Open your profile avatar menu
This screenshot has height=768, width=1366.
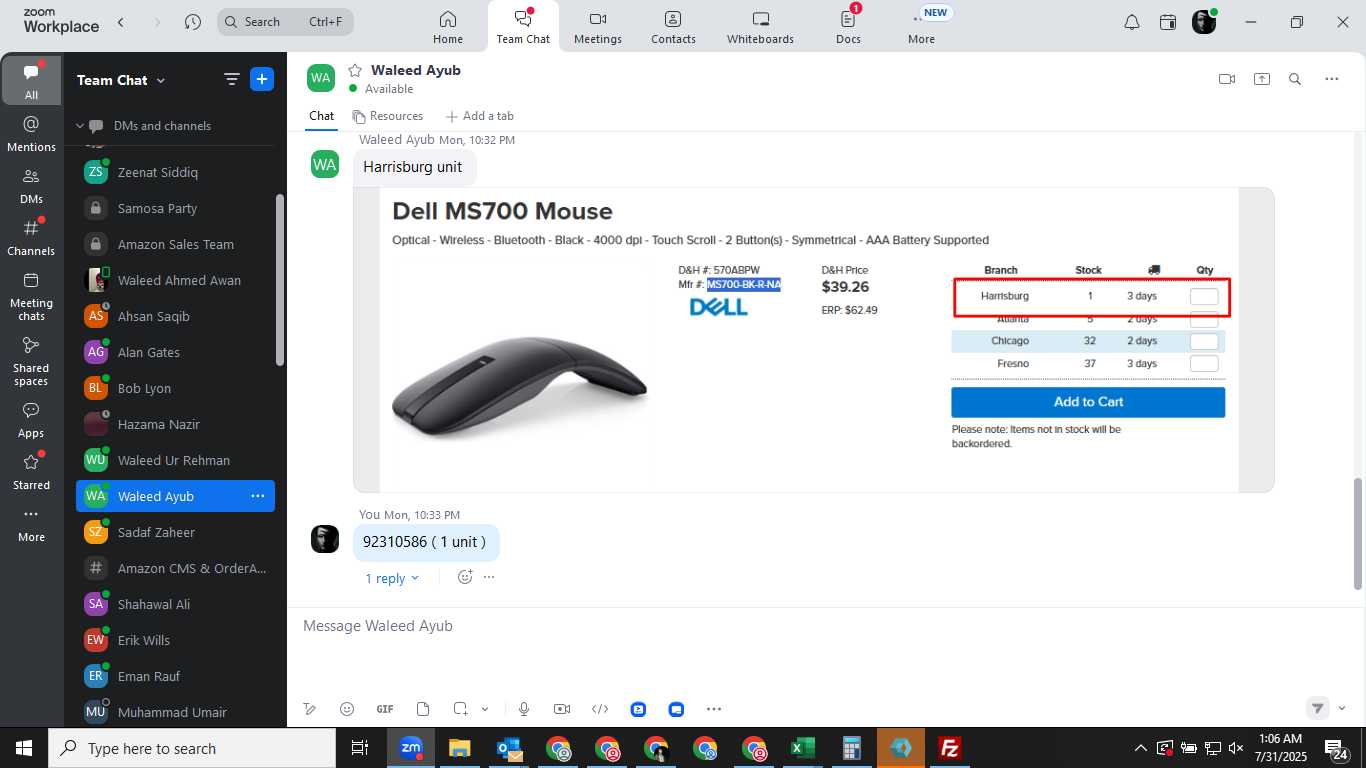pos(1204,22)
